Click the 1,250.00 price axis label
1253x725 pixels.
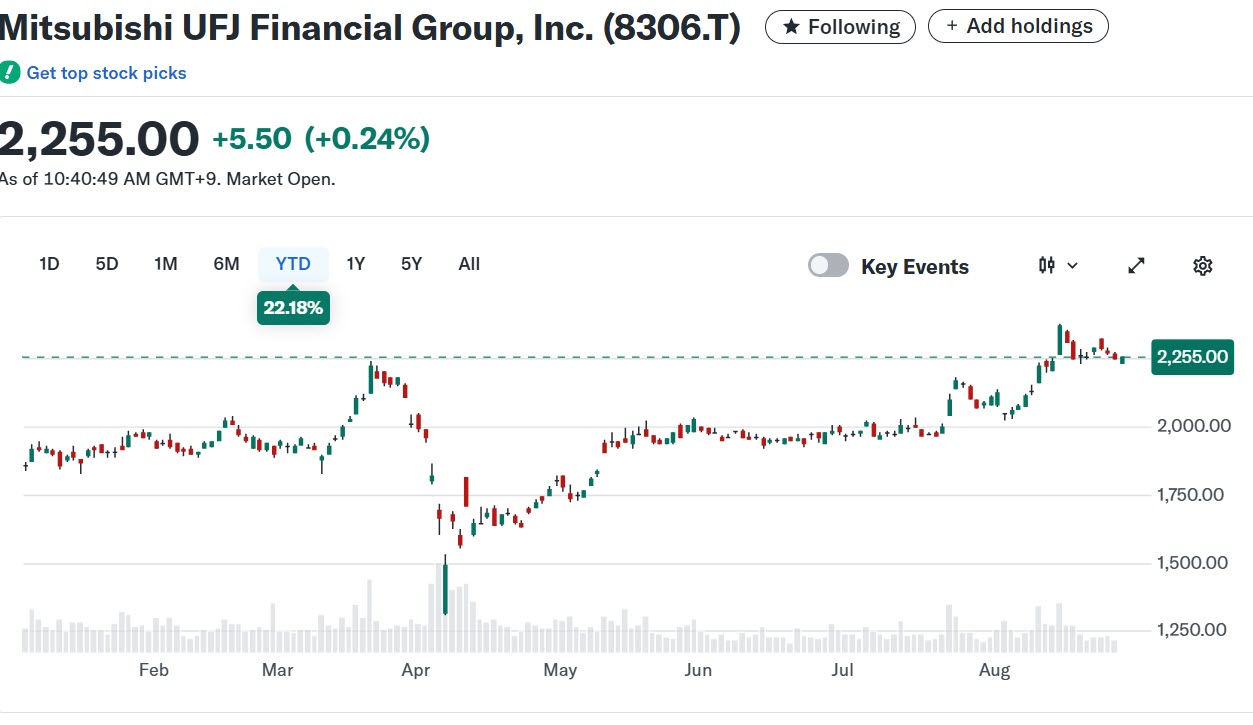point(1189,630)
